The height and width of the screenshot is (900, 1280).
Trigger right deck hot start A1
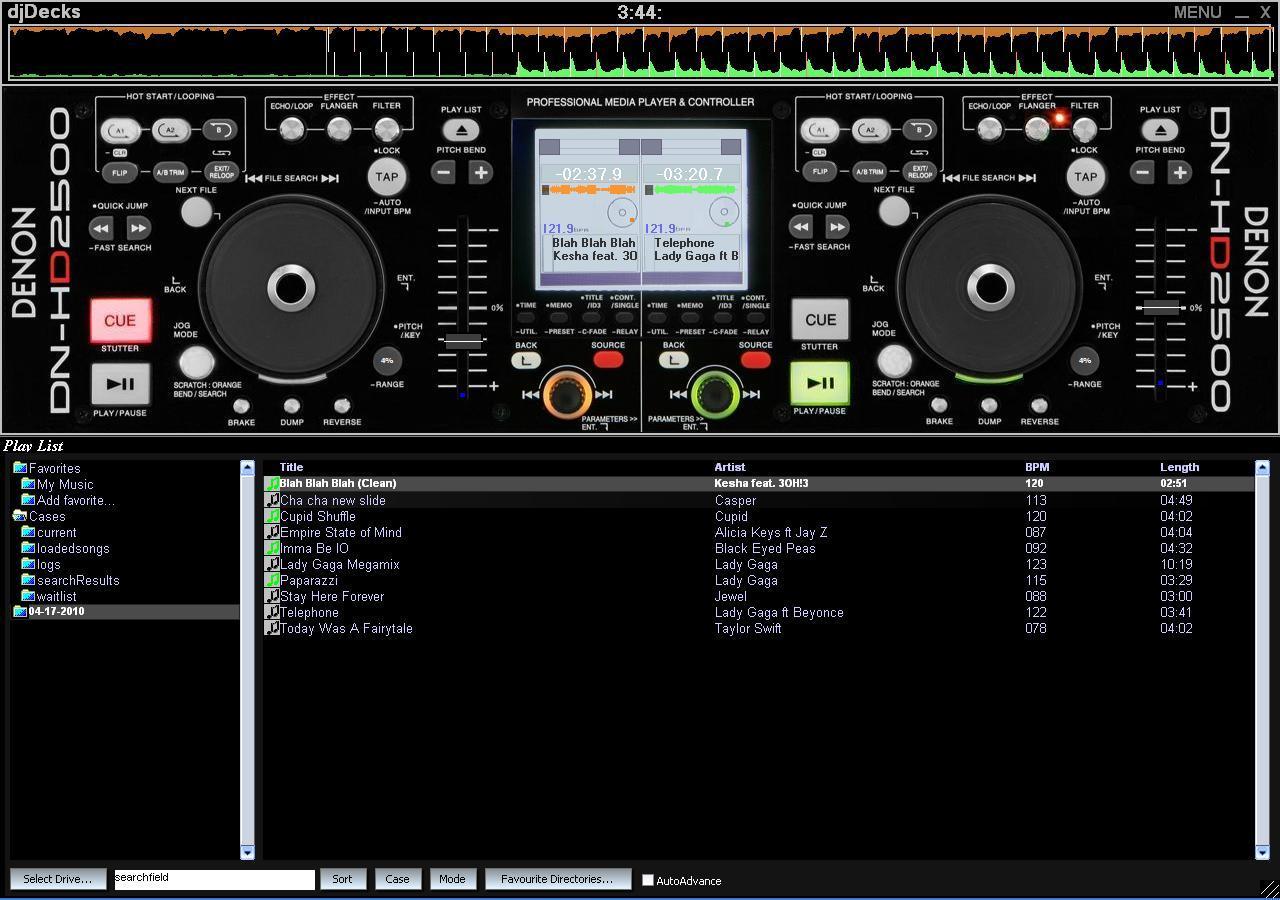[x=820, y=130]
